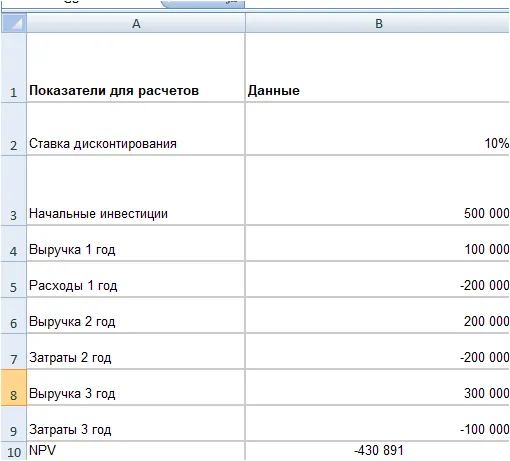Select 'Выручка 1 год' cell
The image size is (510, 461).
click(x=136, y=243)
